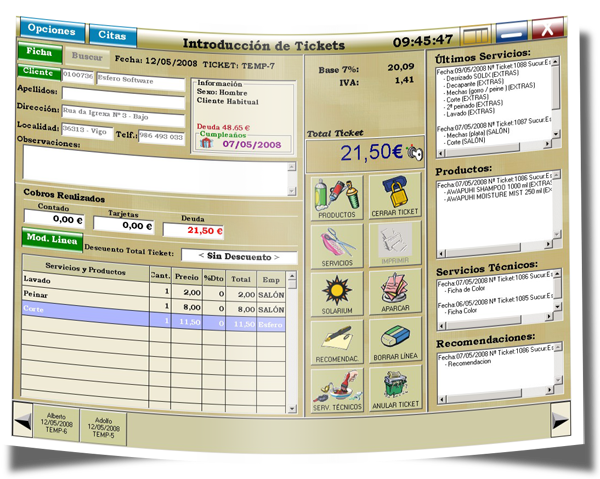Image resolution: width=600 pixels, height=479 pixels.
Task: Click the client code field 0100736
Action: click(78, 75)
